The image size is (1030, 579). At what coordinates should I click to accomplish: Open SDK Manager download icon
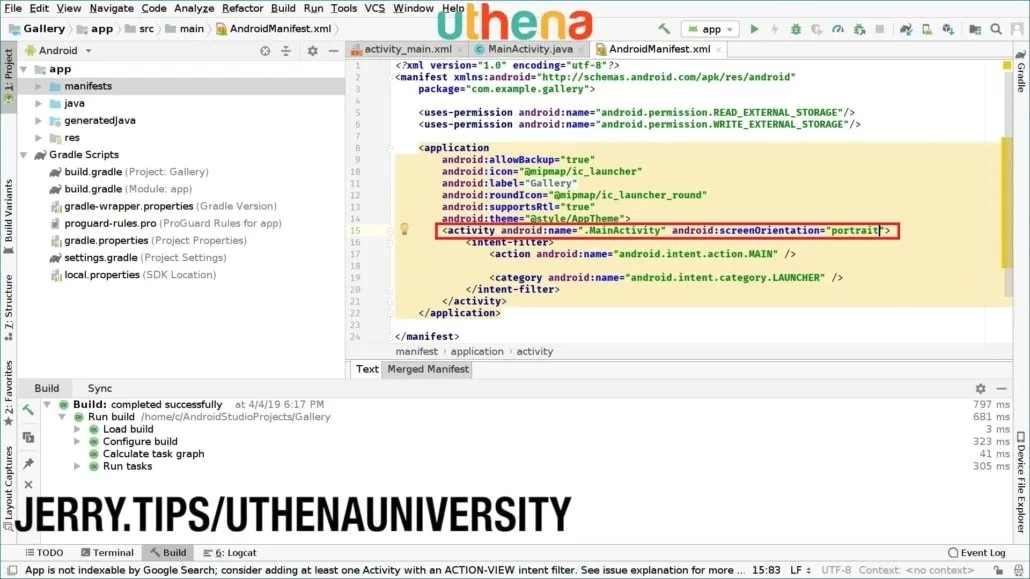point(948,29)
